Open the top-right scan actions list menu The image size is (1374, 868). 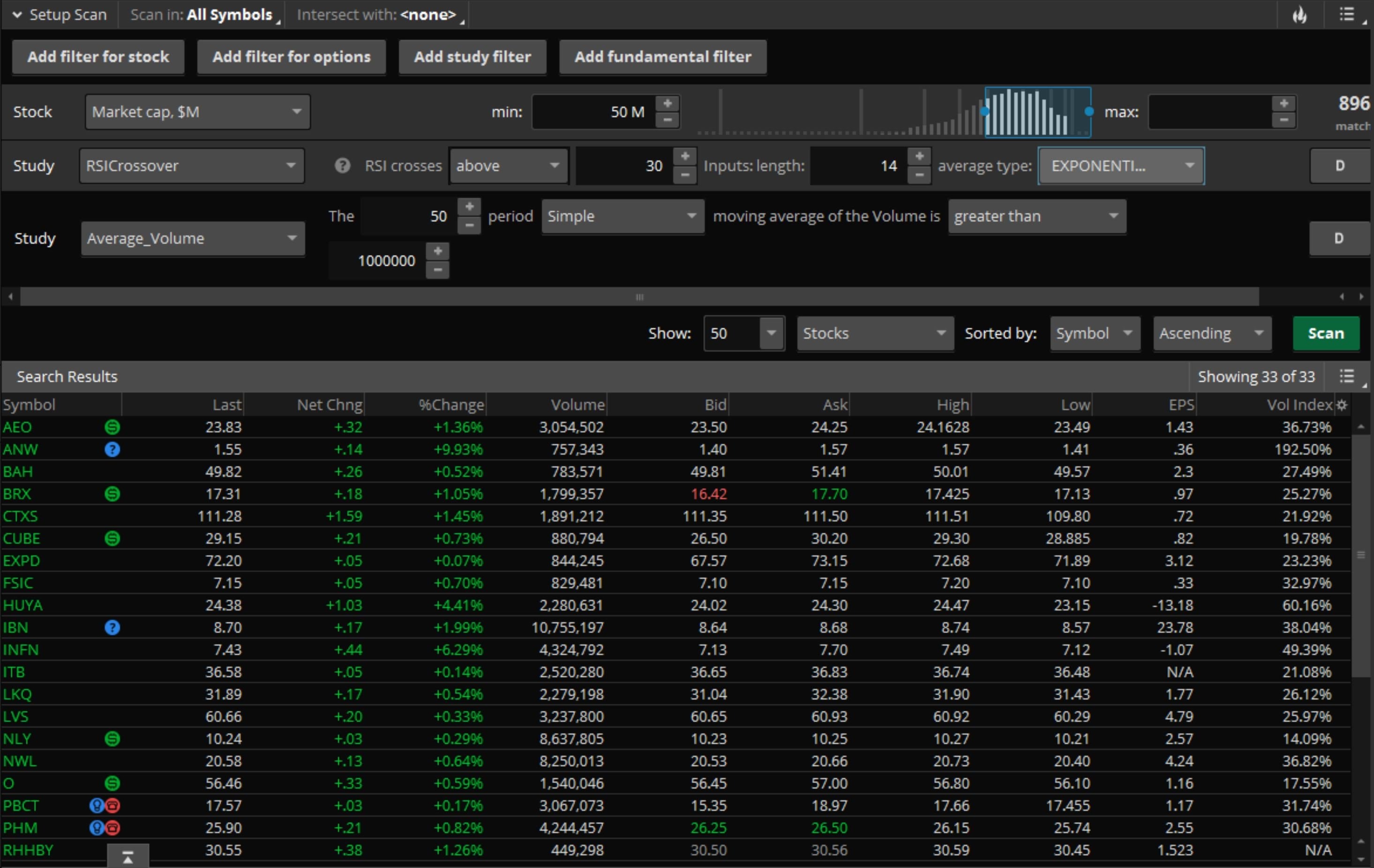(x=1347, y=15)
